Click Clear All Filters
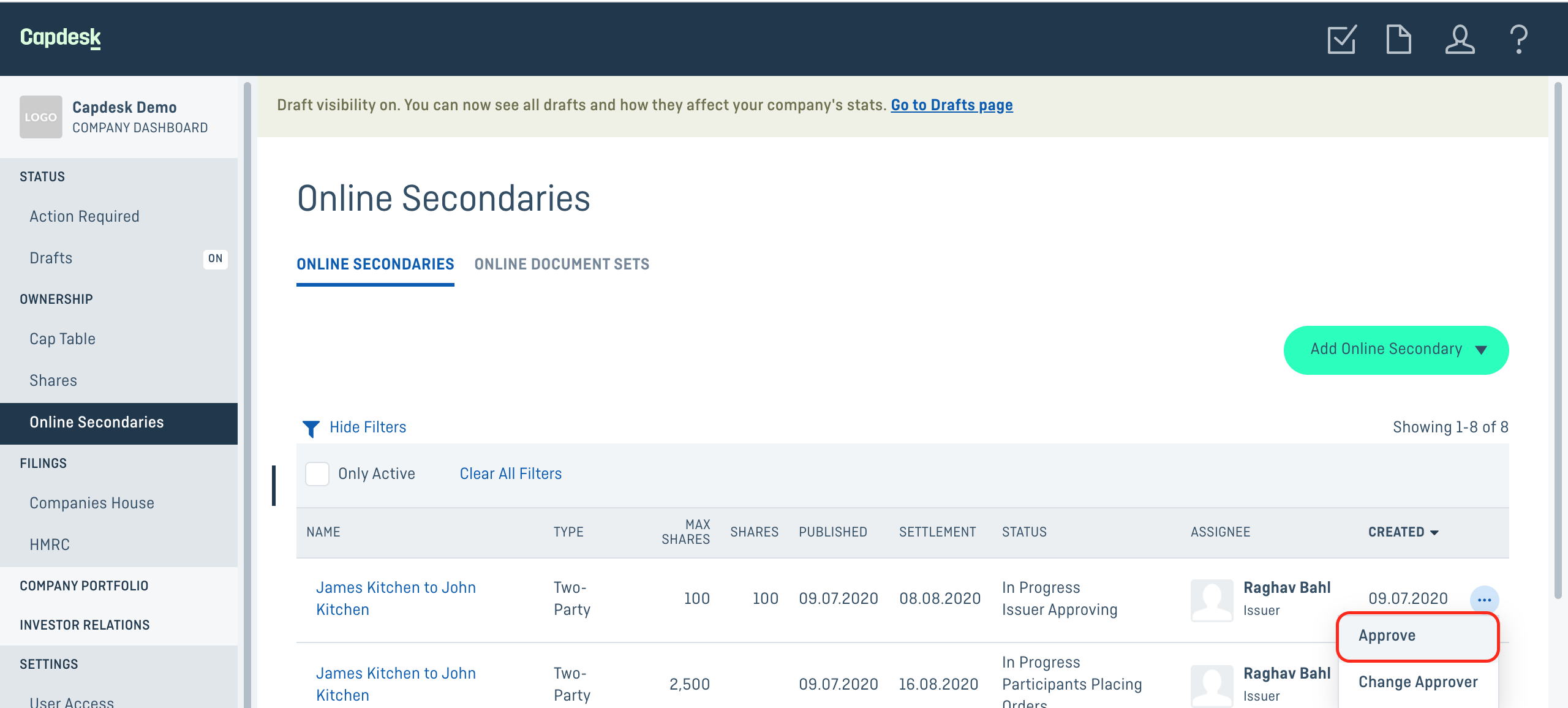The width and height of the screenshot is (1568, 708). pyautogui.click(x=511, y=474)
